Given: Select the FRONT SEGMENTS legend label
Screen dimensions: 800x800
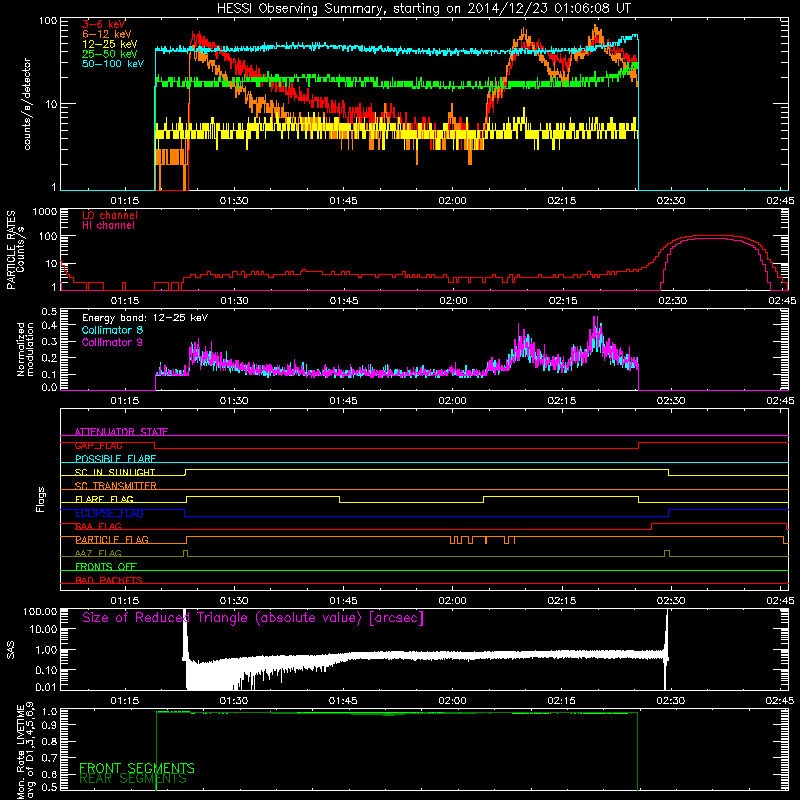Looking at the screenshot, I should click(x=137, y=768).
